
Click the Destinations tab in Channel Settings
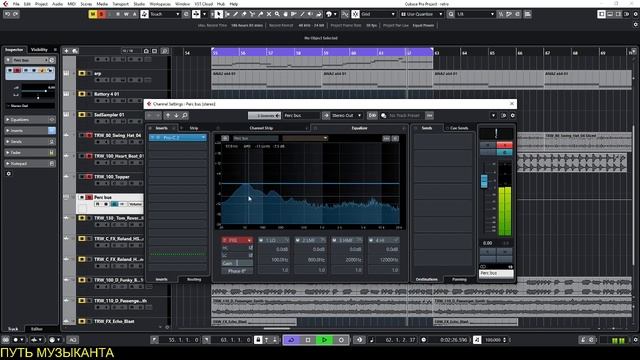(427, 280)
